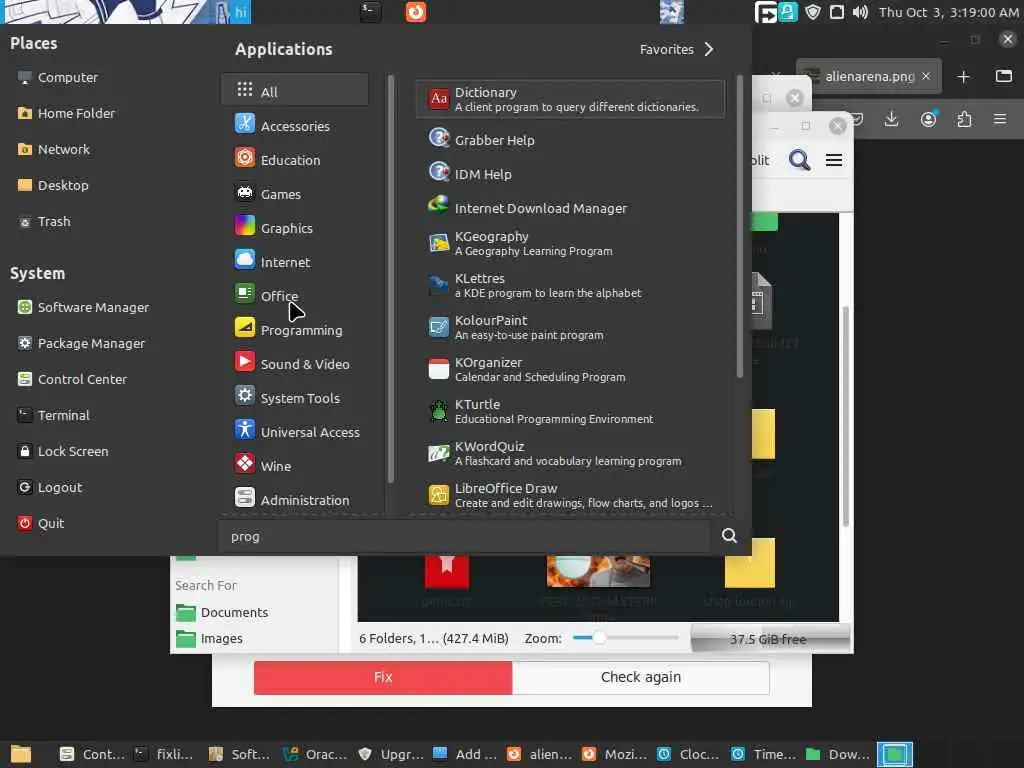Select the System Tools category
1024x768 pixels.
pyautogui.click(x=295, y=397)
